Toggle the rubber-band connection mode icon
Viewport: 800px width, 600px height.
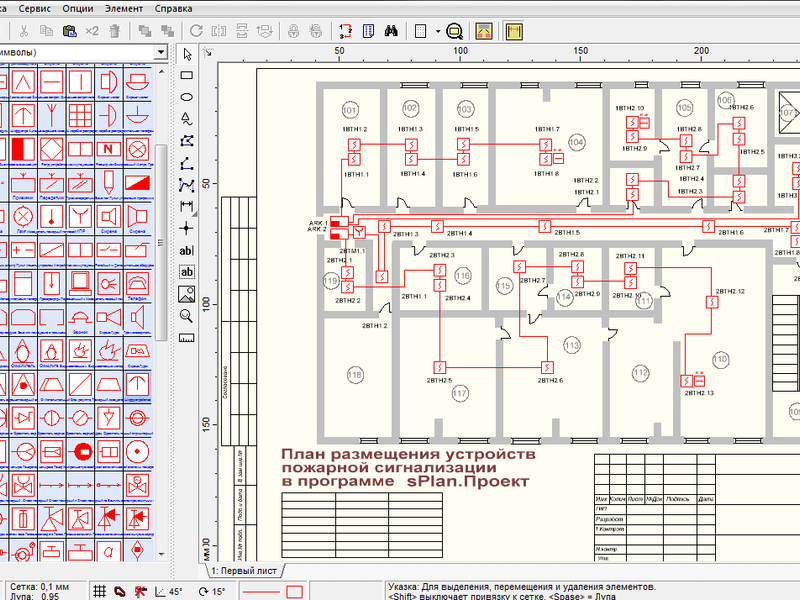[120, 591]
